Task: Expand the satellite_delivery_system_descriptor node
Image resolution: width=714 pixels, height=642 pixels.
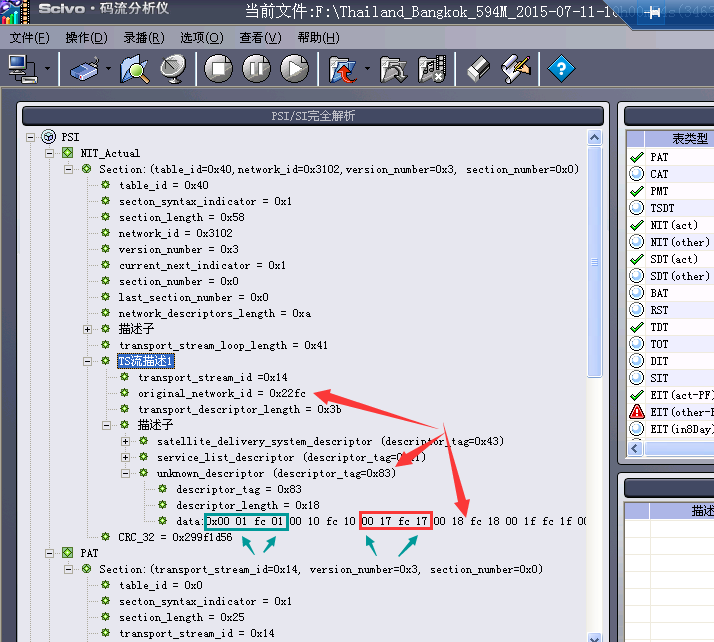Action: pos(126,441)
